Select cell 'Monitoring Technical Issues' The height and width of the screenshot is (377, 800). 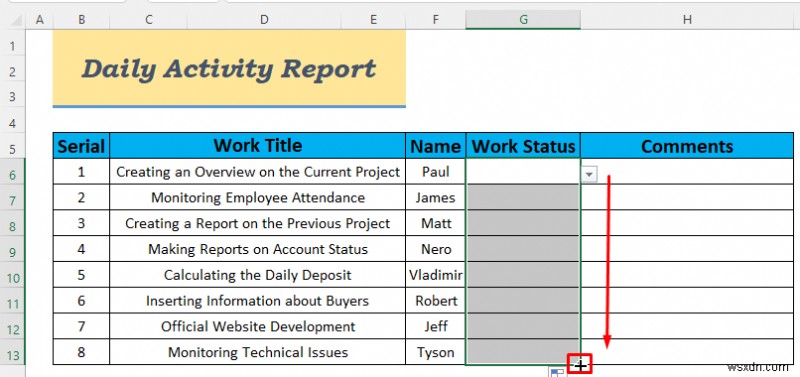click(x=258, y=352)
